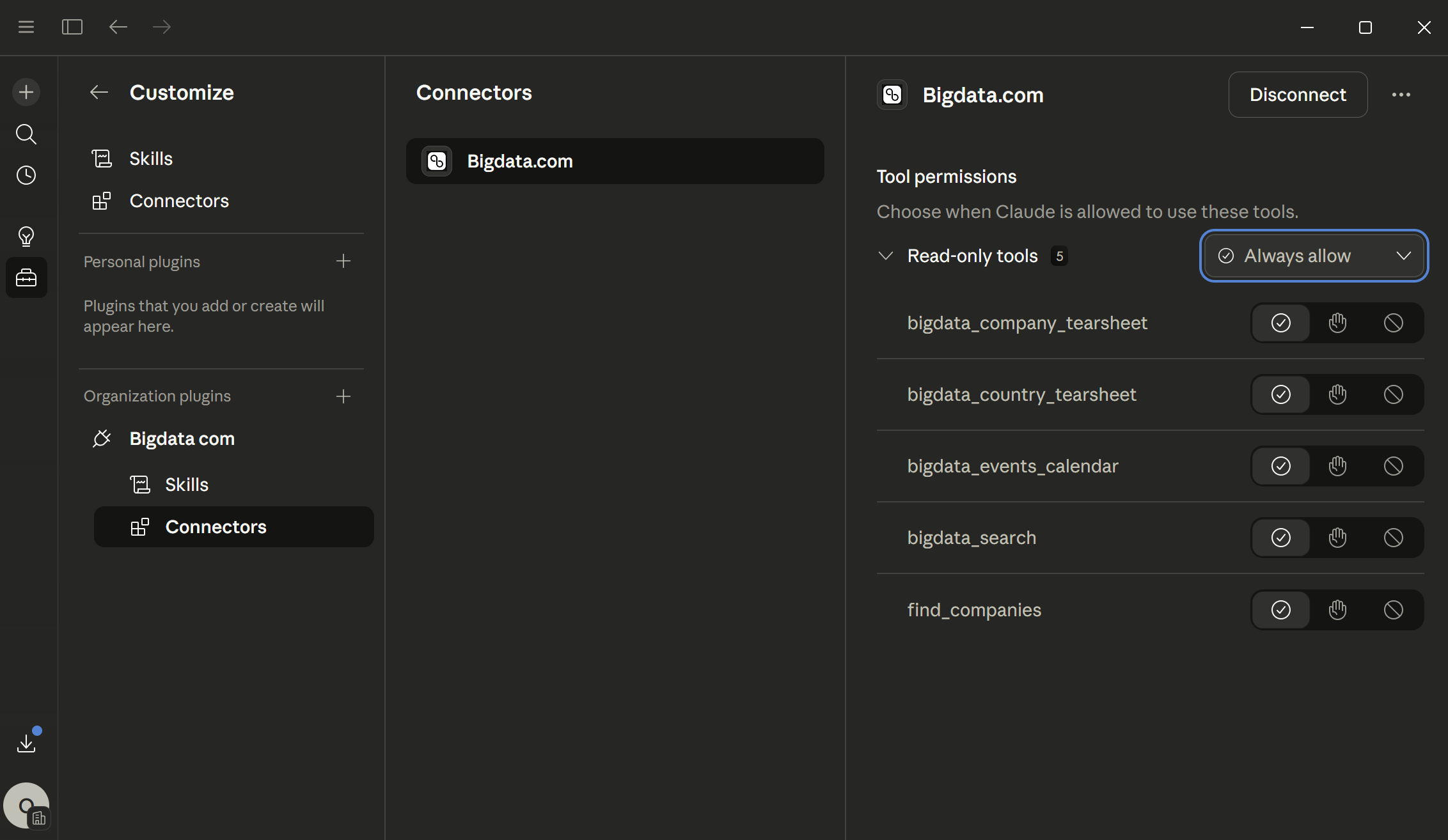Open chat history via the clock icon
Screen dimensions: 1448x840
click(x=26, y=176)
